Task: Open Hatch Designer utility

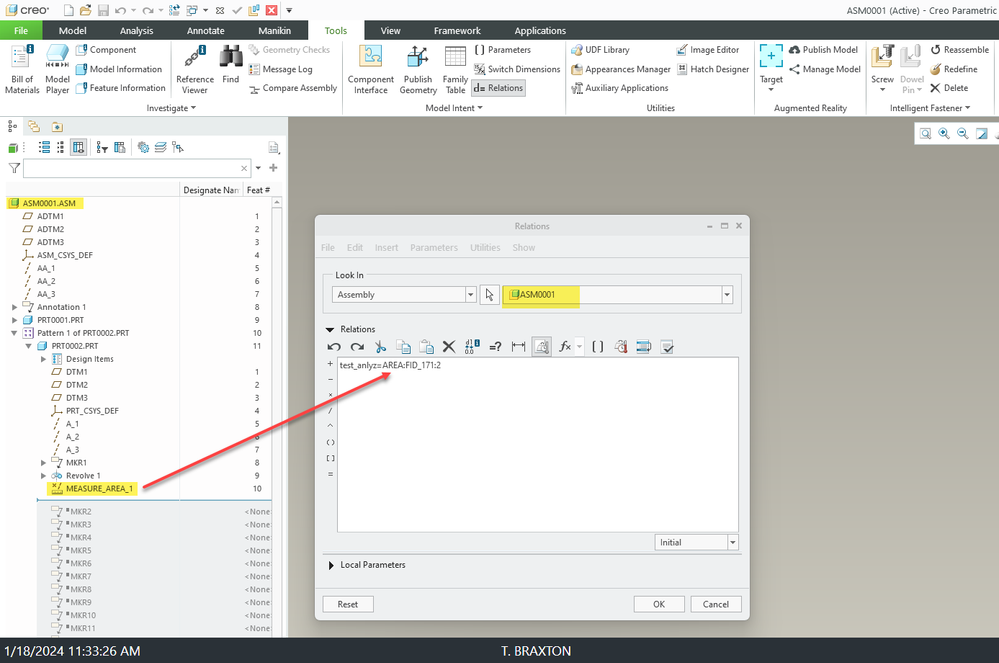Action: click(713, 69)
